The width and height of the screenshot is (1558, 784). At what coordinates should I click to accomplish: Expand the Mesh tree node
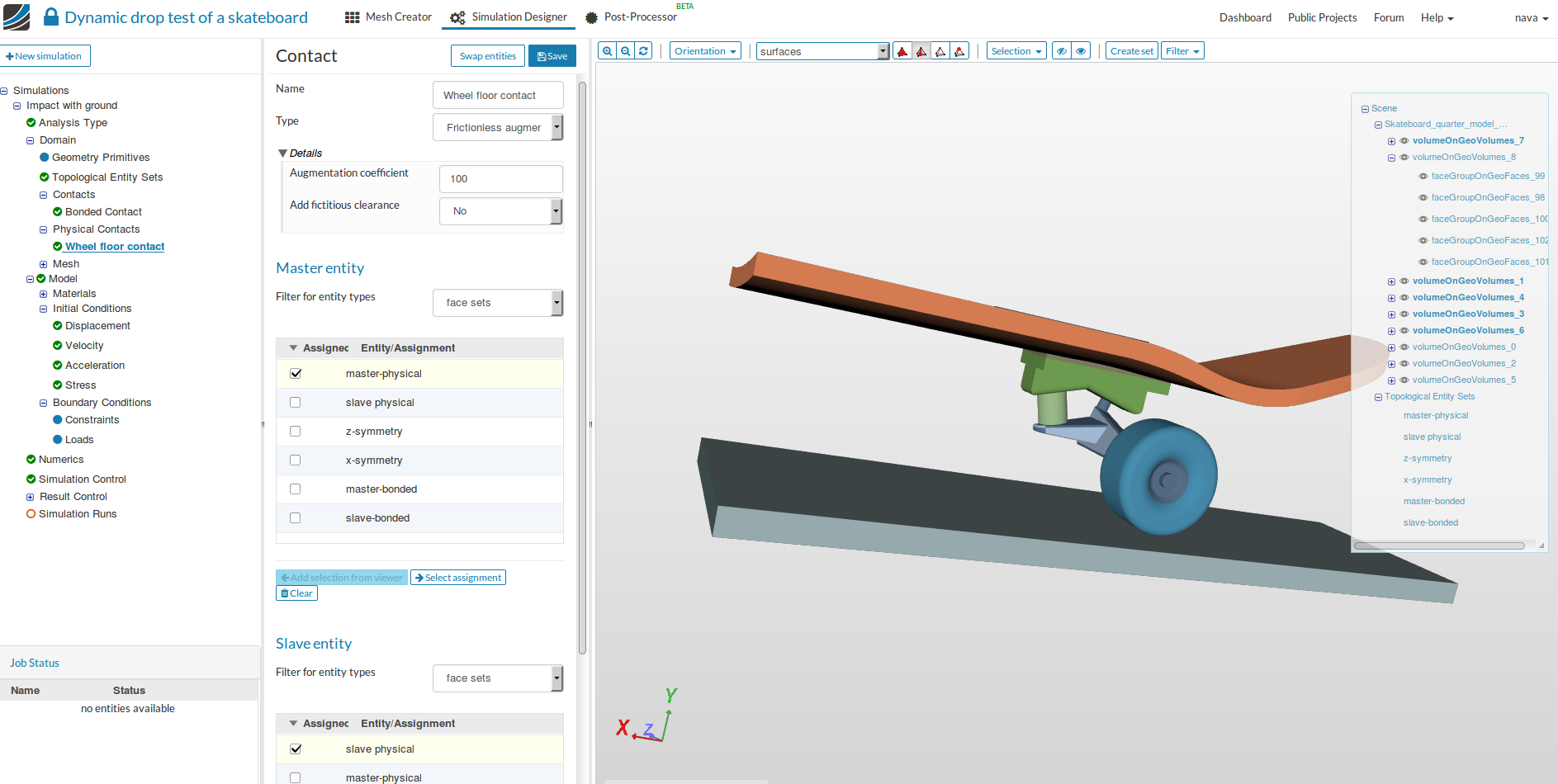point(43,265)
